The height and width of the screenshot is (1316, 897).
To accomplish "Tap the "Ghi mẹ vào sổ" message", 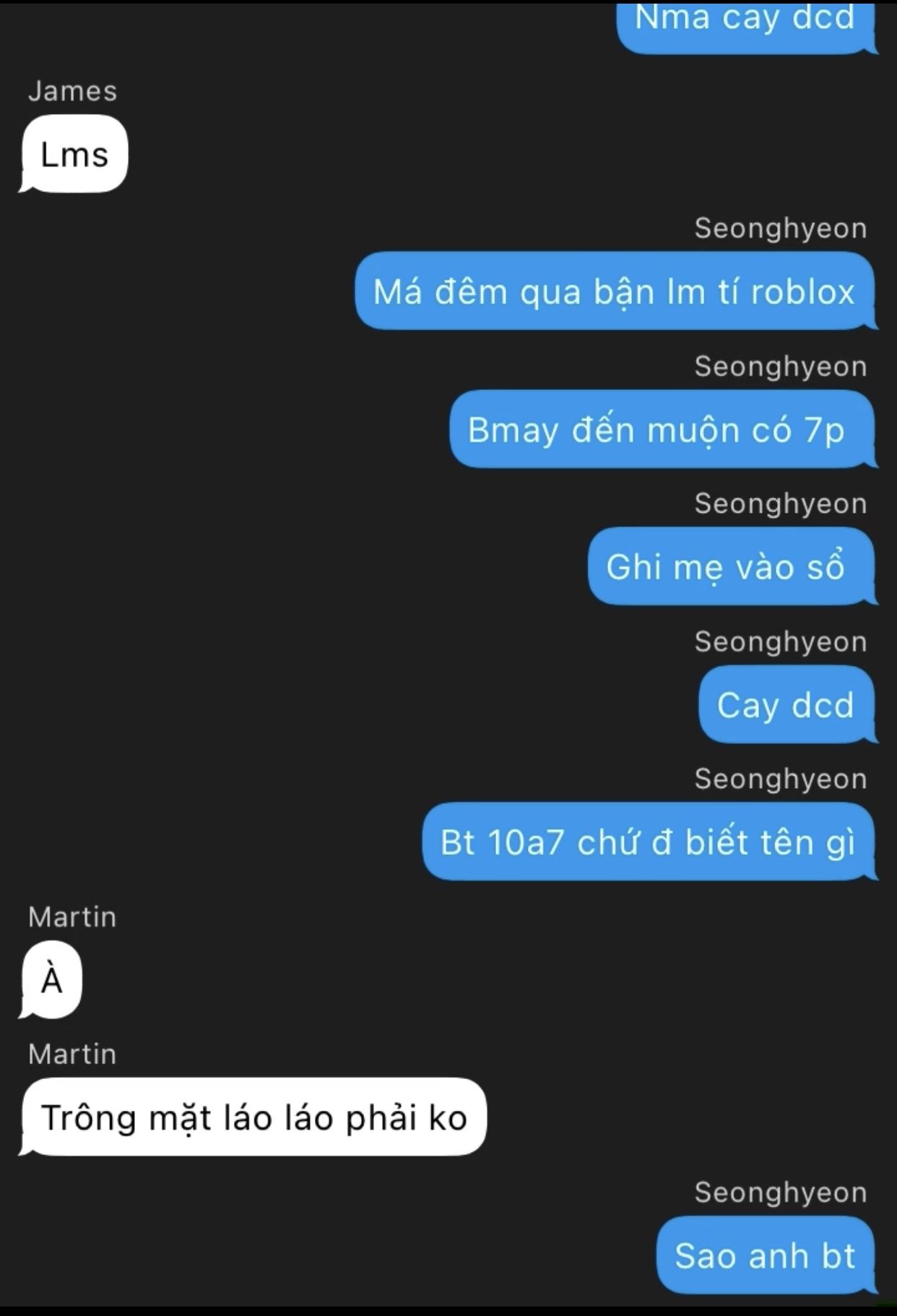I will (731, 566).
